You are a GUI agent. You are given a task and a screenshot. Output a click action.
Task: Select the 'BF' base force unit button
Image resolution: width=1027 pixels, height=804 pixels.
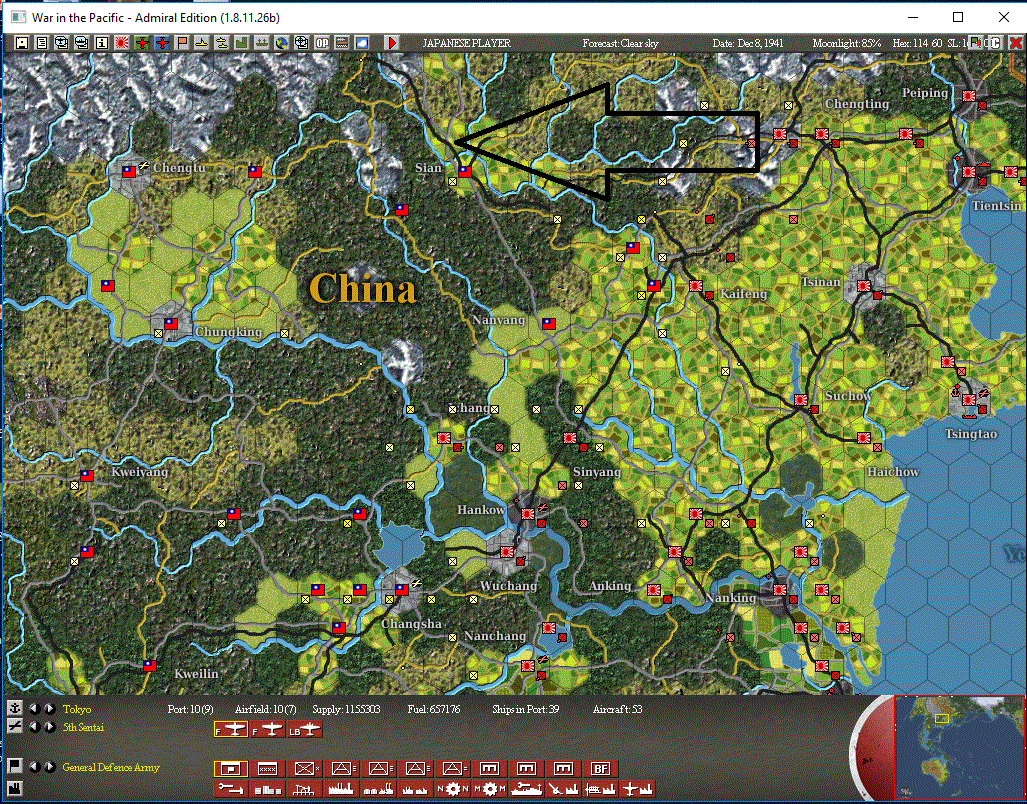point(601,769)
